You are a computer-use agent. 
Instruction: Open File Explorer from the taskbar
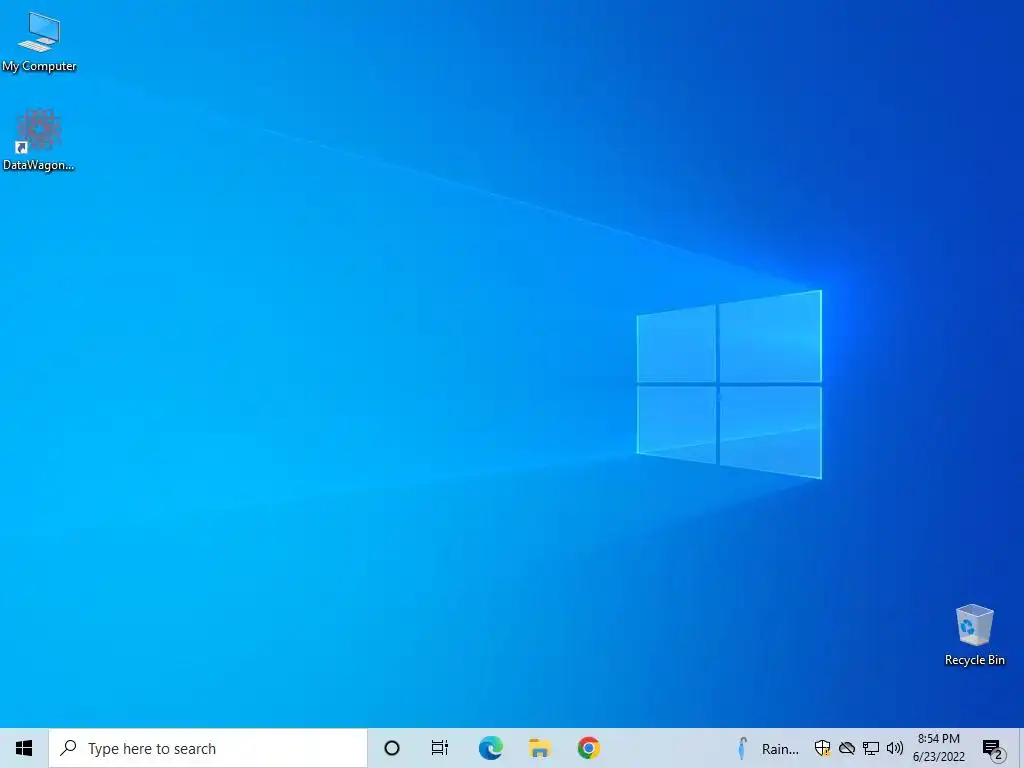point(539,748)
